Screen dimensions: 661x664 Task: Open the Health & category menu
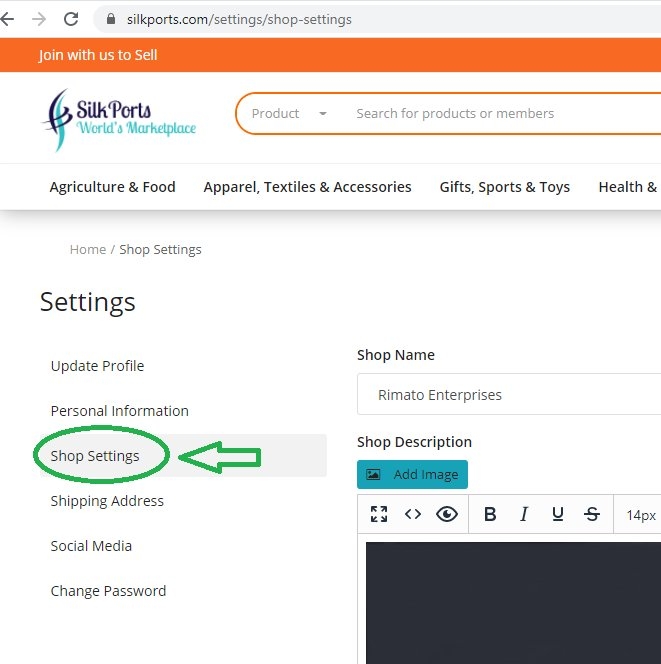click(x=628, y=187)
